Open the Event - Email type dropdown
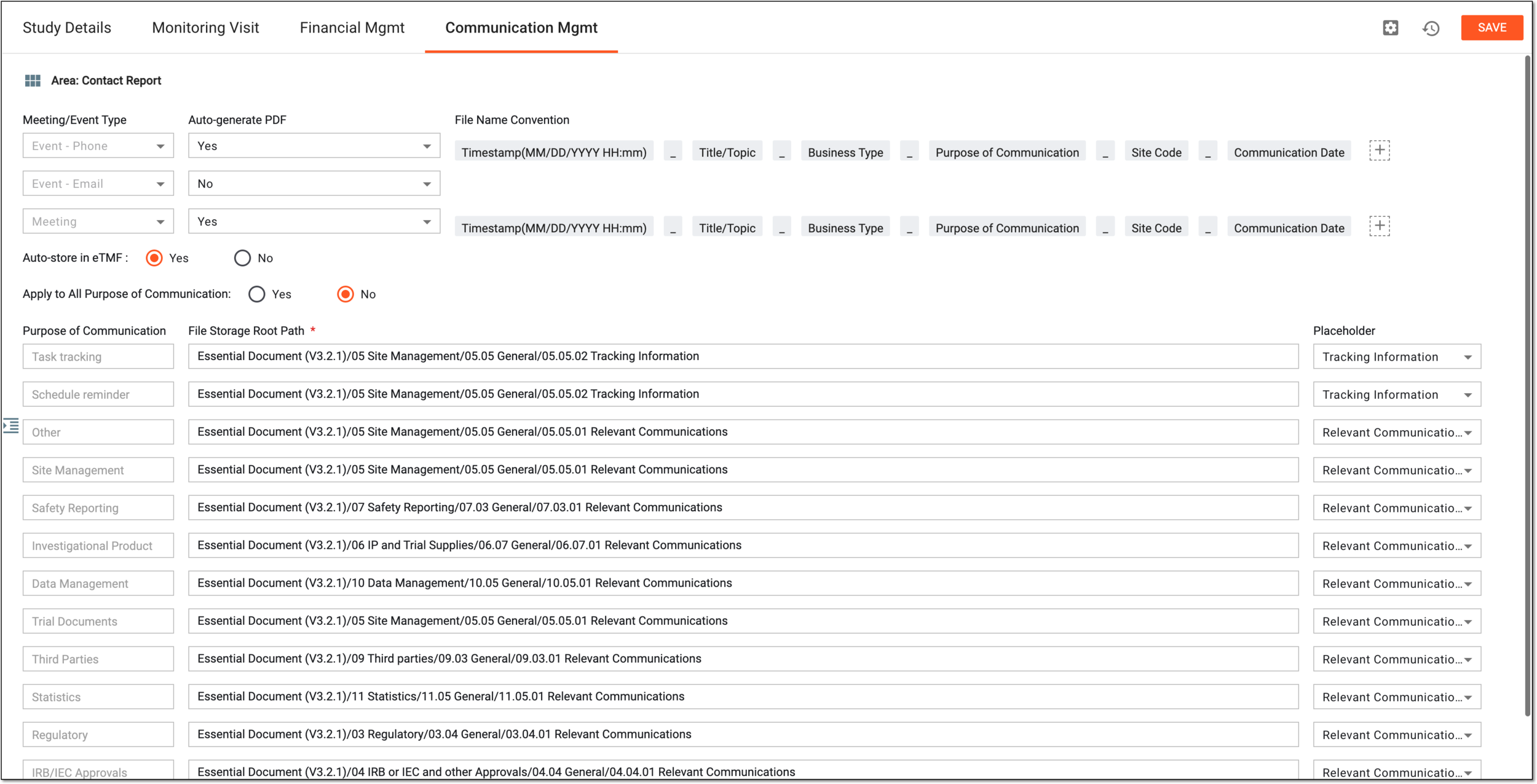Viewport: 1537px width, 784px height. coord(98,184)
